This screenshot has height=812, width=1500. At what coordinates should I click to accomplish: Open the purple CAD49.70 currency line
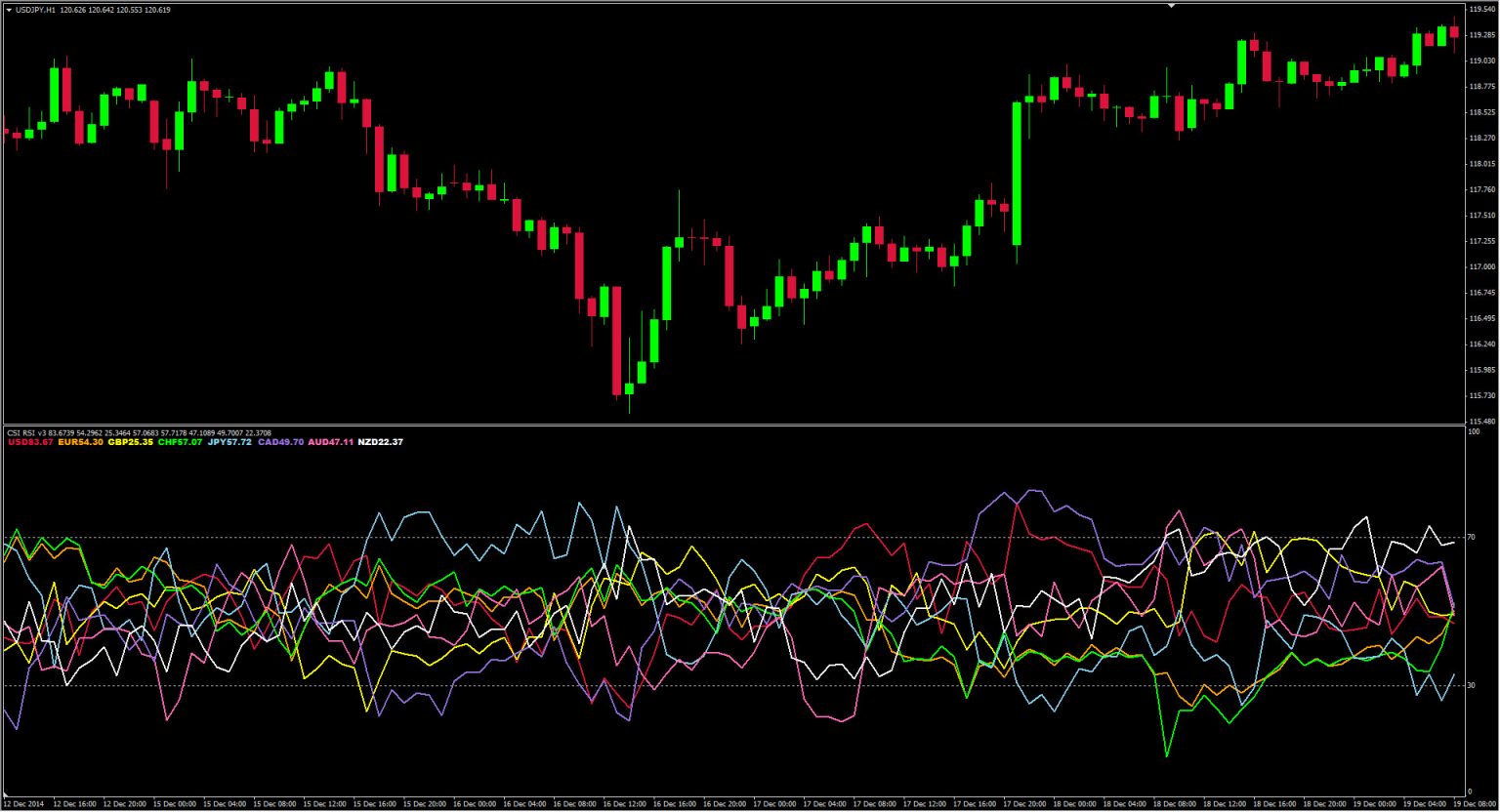(x=282, y=441)
